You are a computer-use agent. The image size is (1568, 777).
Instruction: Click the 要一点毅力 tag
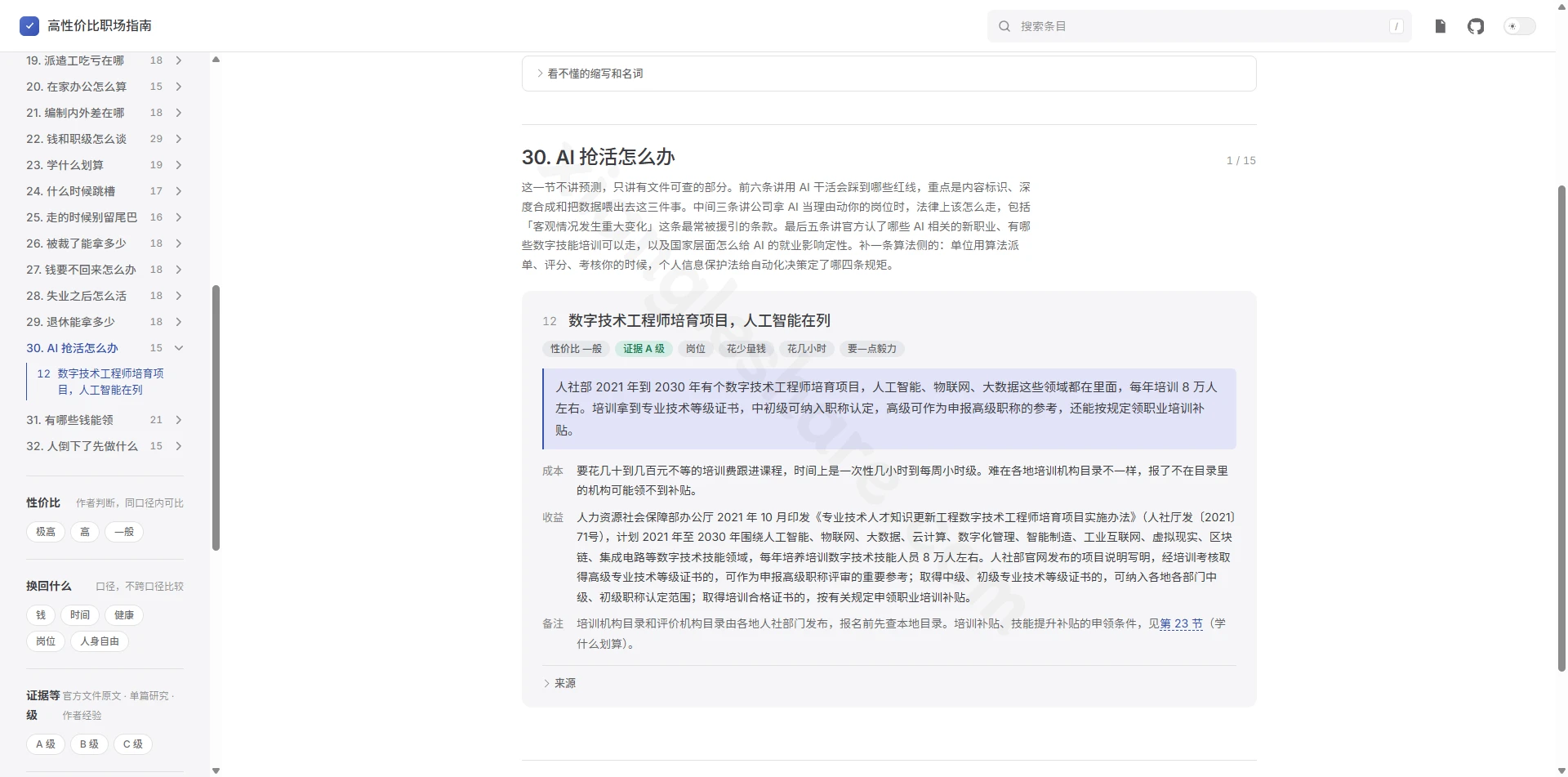click(x=872, y=349)
